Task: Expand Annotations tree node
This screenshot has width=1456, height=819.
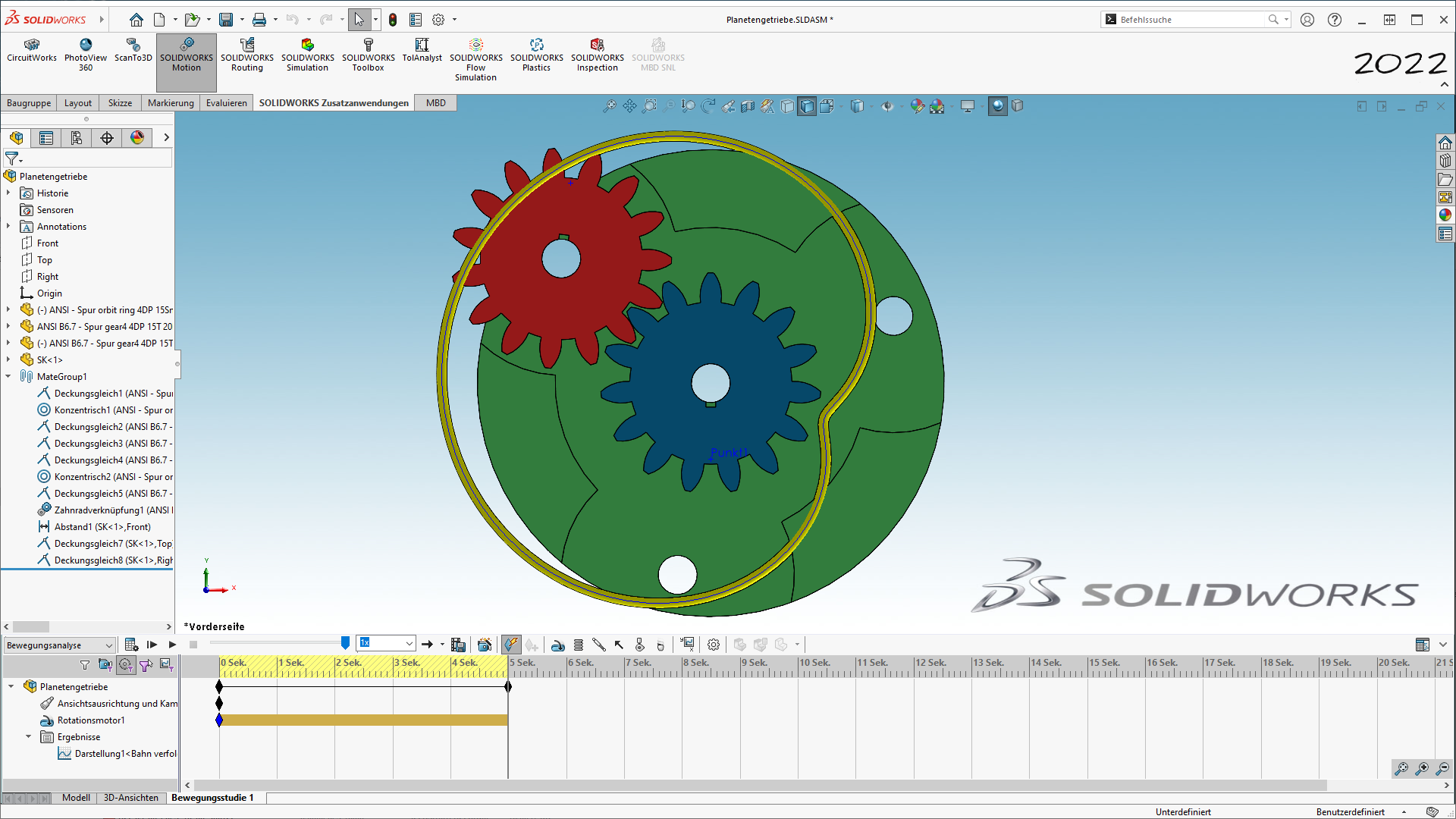Action: click(x=8, y=227)
